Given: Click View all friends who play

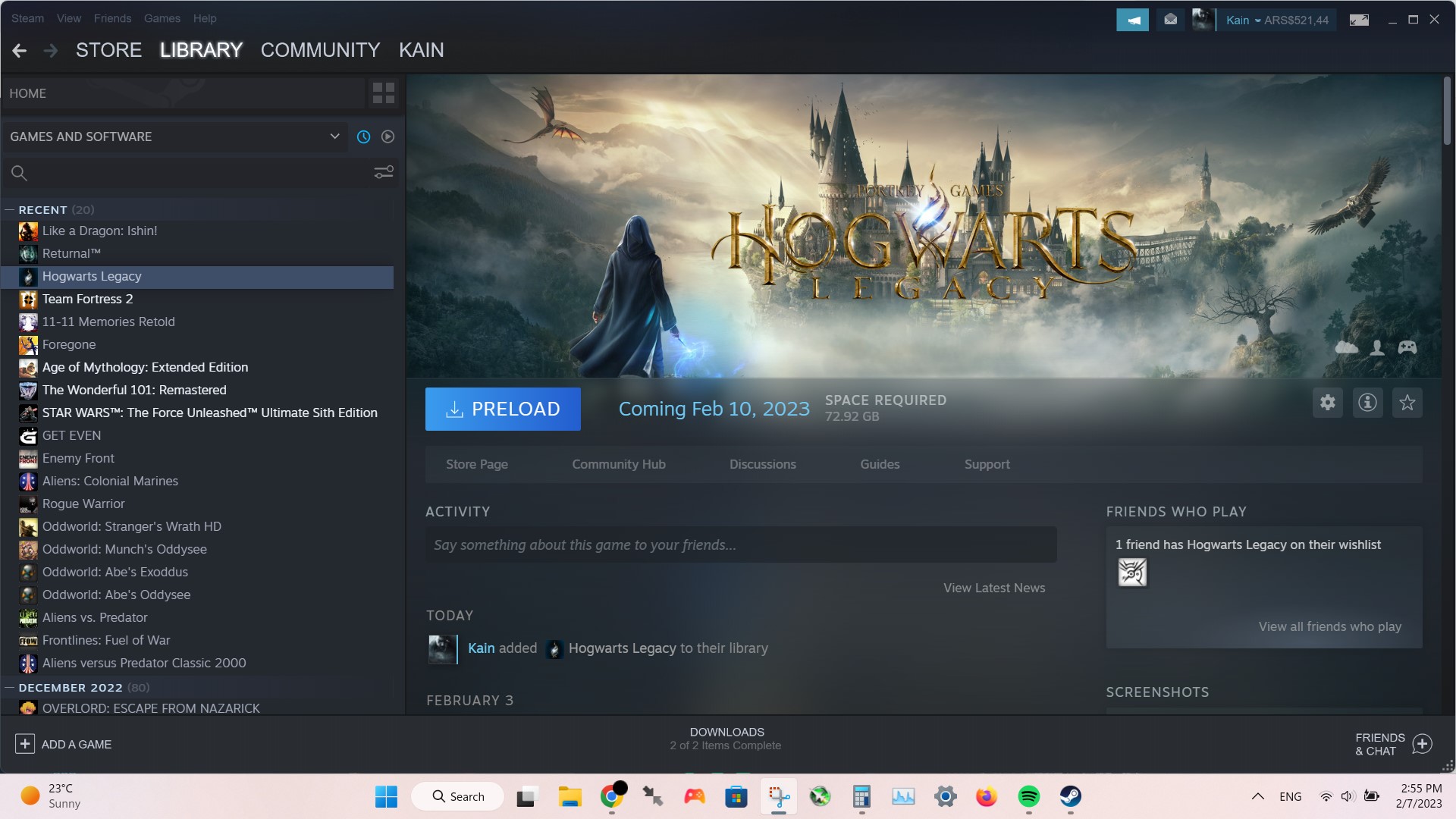Looking at the screenshot, I should tap(1330, 626).
